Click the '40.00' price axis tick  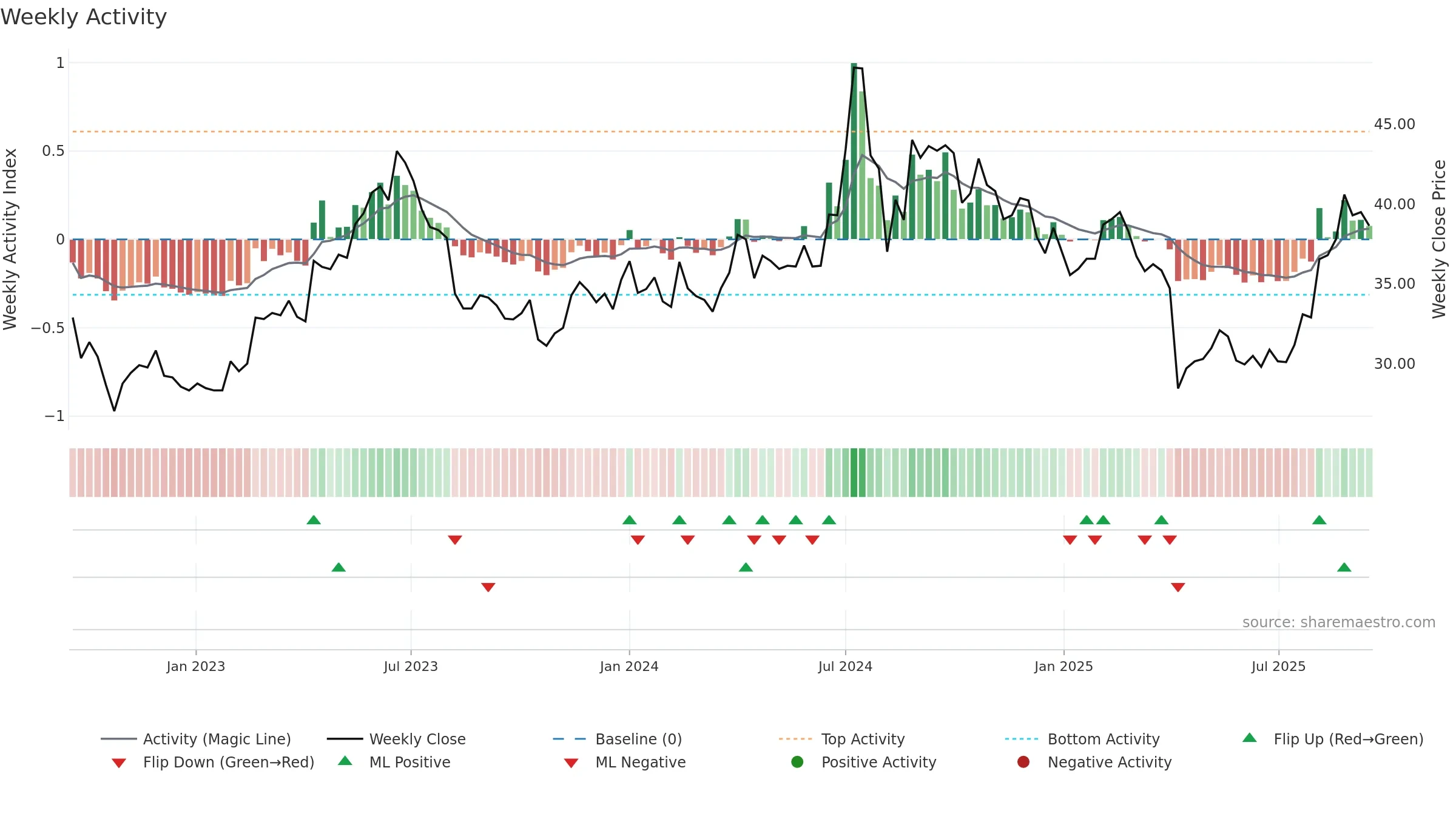click(x=1395, y=204)
